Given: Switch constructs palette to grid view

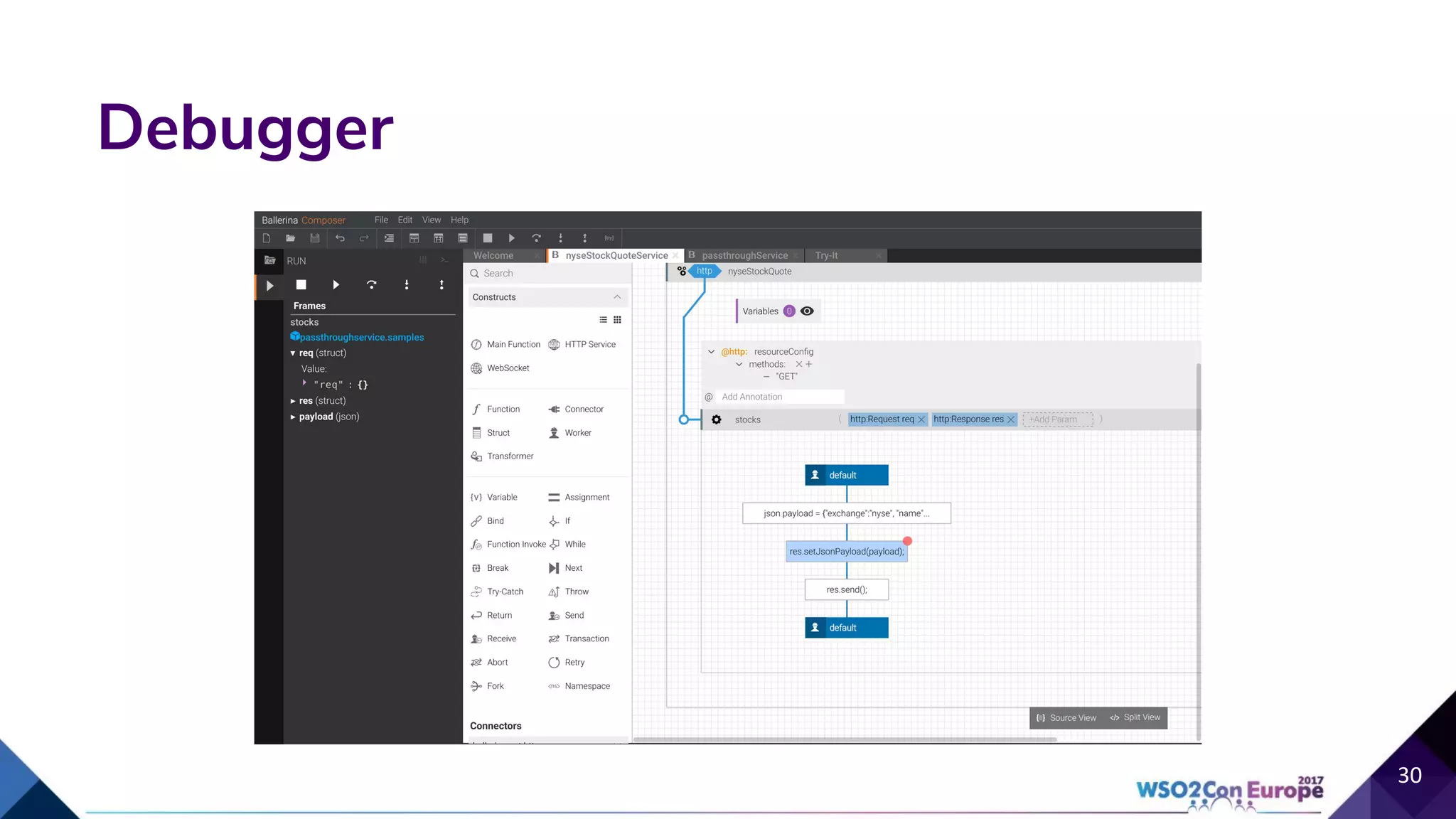Looking at the screenshot, I should [x=617, y=320].
